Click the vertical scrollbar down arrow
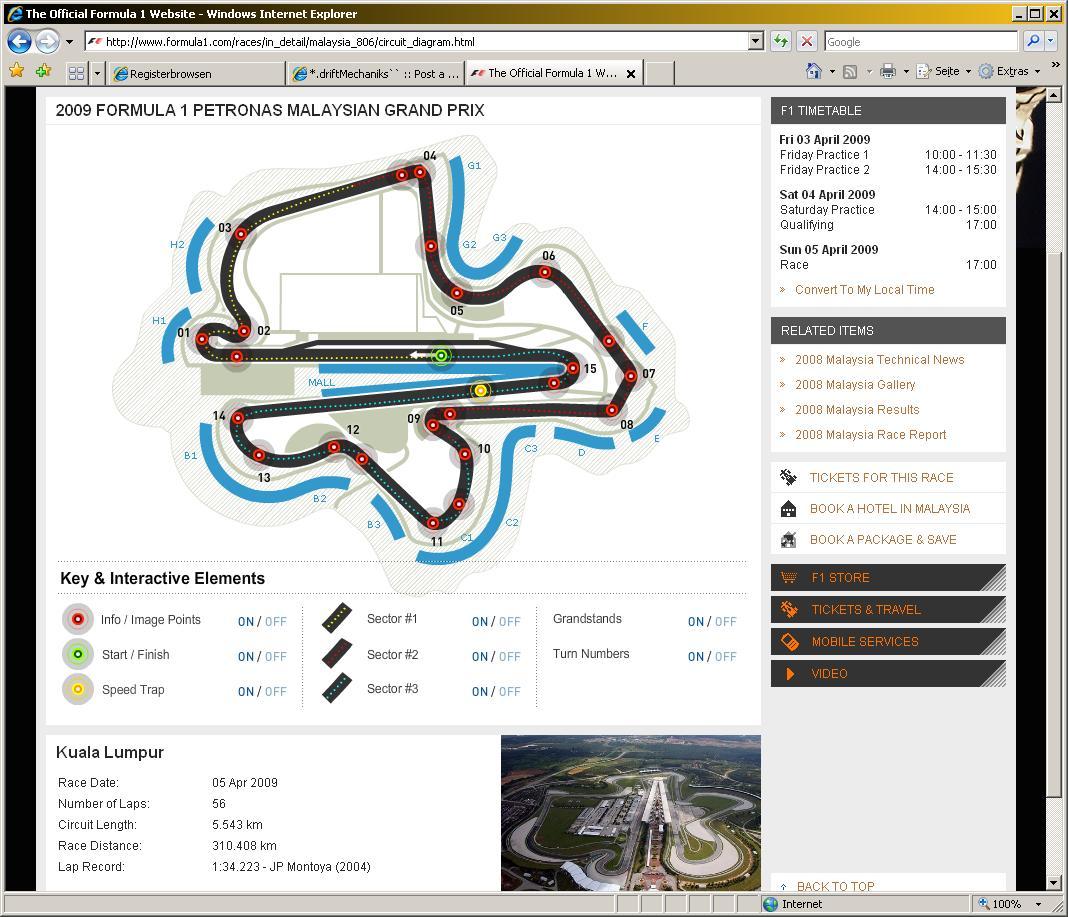 (1054, 883)
